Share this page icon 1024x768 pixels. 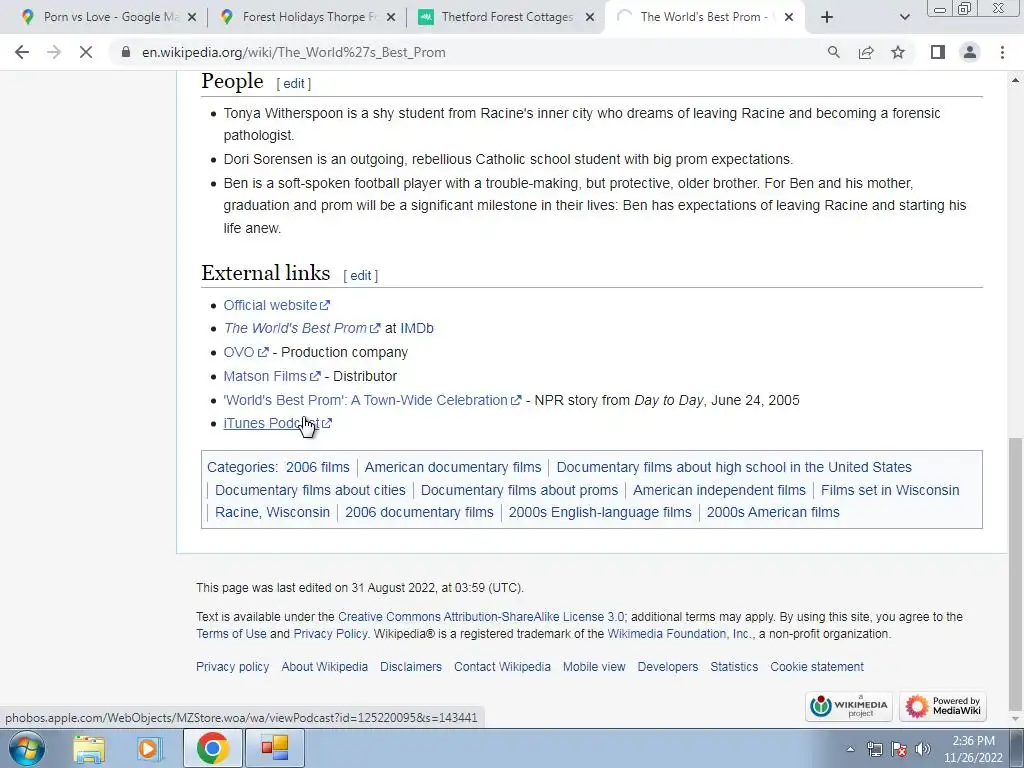click(x=866, y=52)
